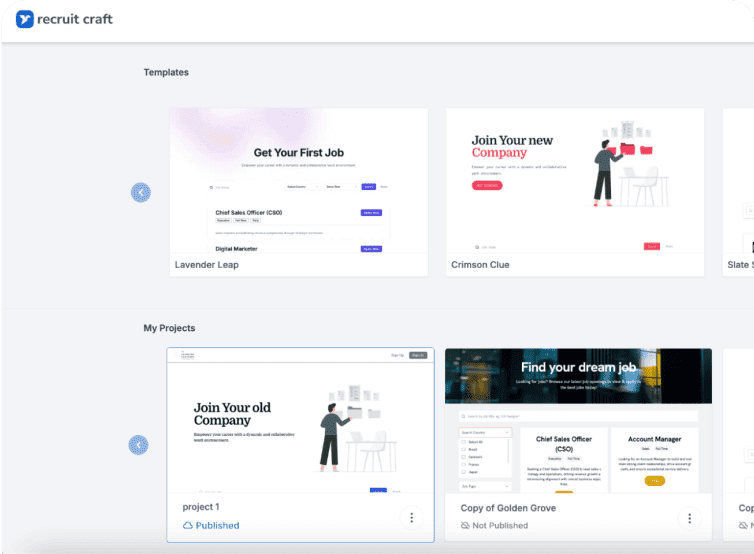The width and height of the screenshot is (754, 554).
Task: Open the project 1 preview thumbnail
Action: pos(300,420)
